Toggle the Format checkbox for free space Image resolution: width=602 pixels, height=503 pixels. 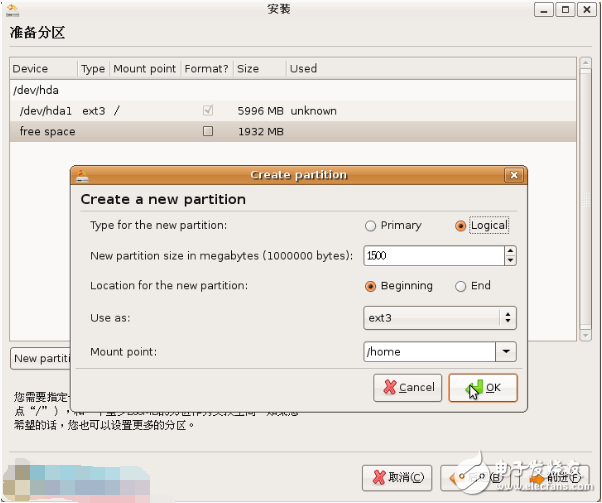[208, 131]
